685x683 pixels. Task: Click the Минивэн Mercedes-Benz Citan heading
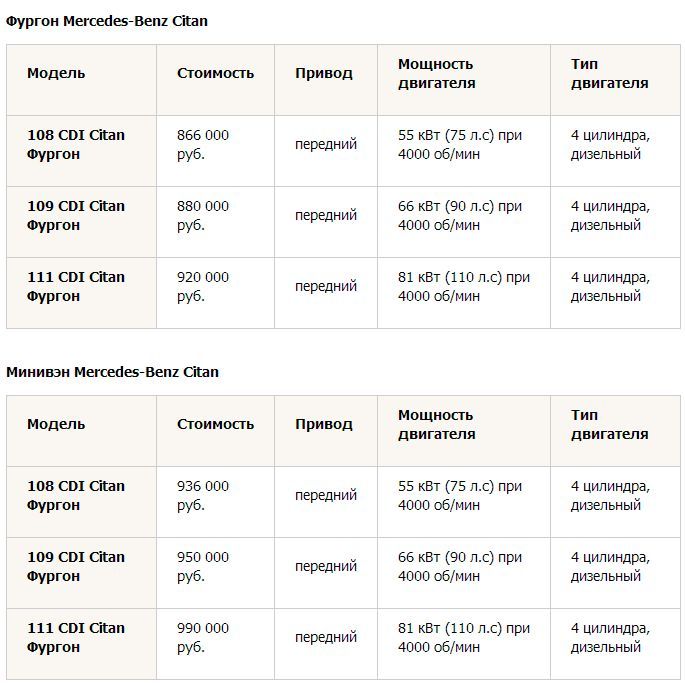tap(112, 372)
